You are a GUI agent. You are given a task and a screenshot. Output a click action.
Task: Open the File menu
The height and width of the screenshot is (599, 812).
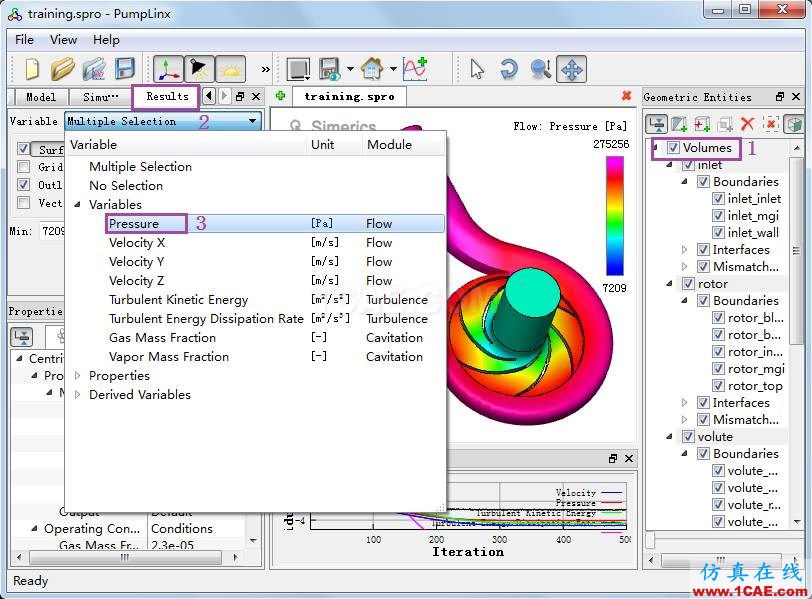(24, 40)
